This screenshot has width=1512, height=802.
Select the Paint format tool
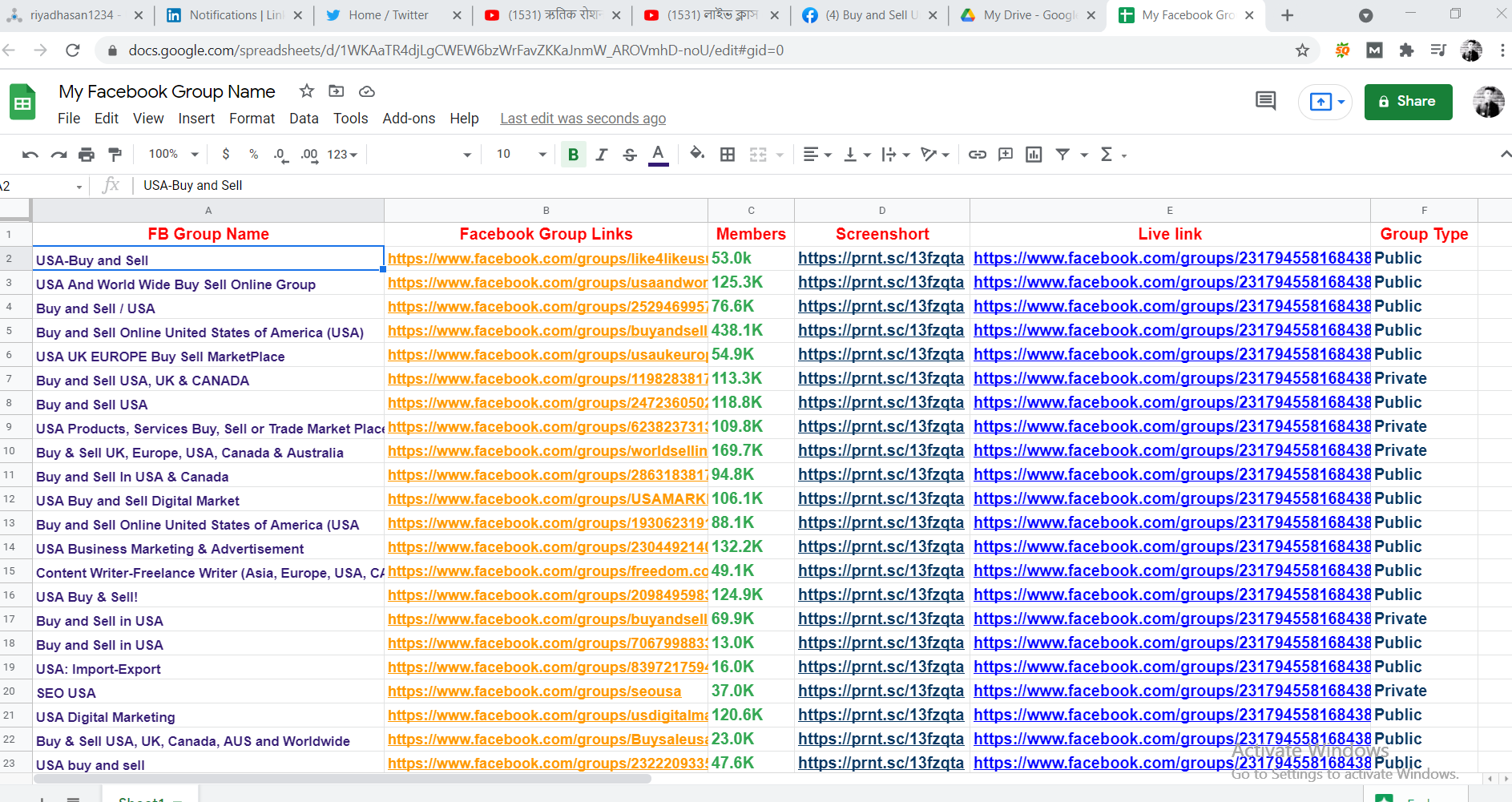(115, 155)
